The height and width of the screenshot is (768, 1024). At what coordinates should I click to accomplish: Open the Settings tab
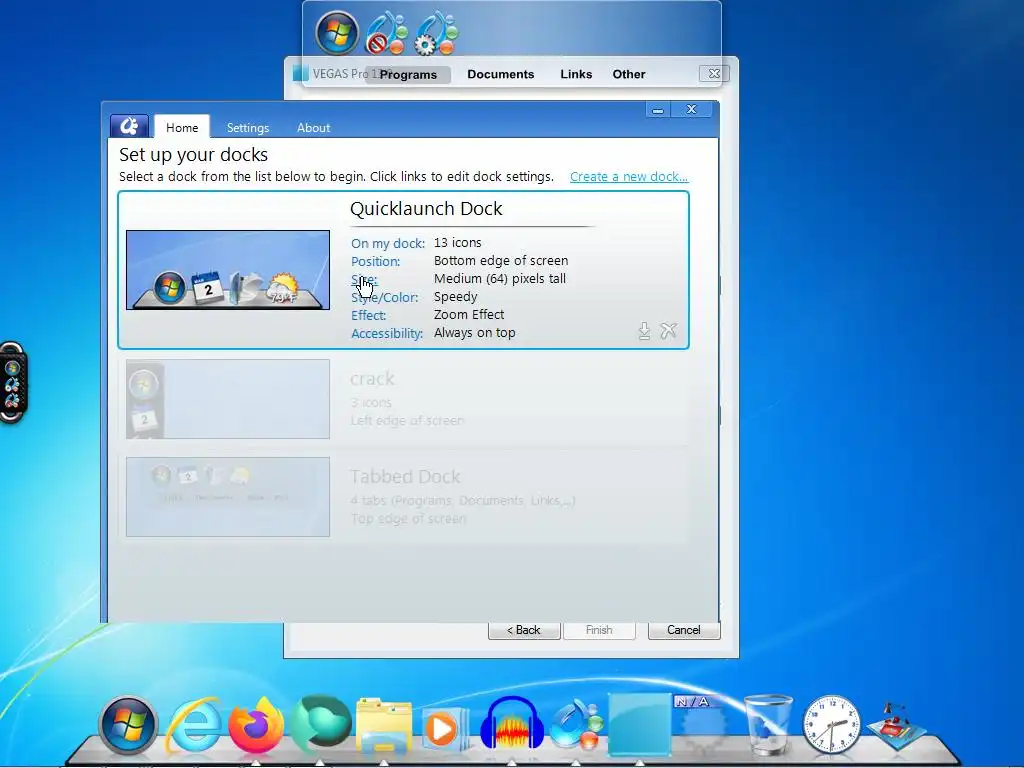tap(248, 128)
